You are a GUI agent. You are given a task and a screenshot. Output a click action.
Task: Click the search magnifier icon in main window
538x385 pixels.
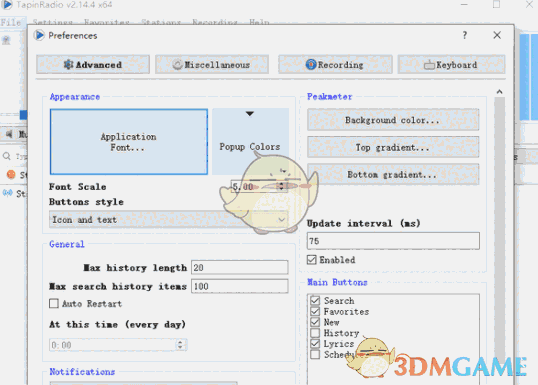pyautogui.click(x=7, y=156)
